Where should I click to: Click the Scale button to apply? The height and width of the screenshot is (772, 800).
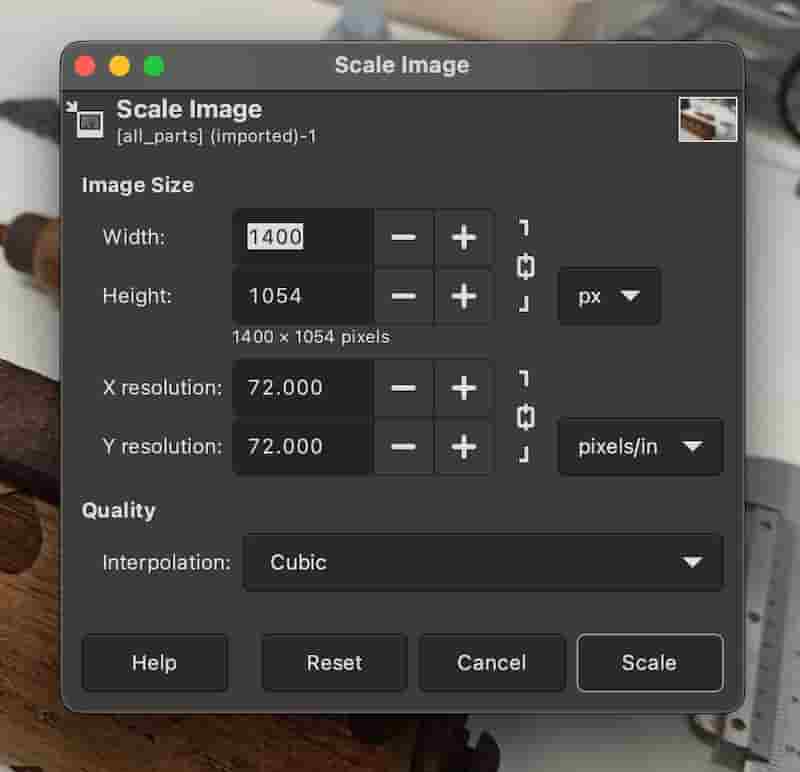click(649, 663)
